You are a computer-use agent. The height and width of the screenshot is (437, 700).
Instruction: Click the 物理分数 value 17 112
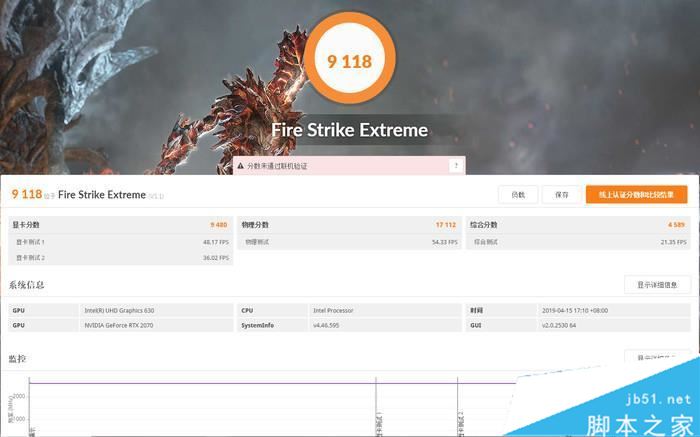coord(446,225)
